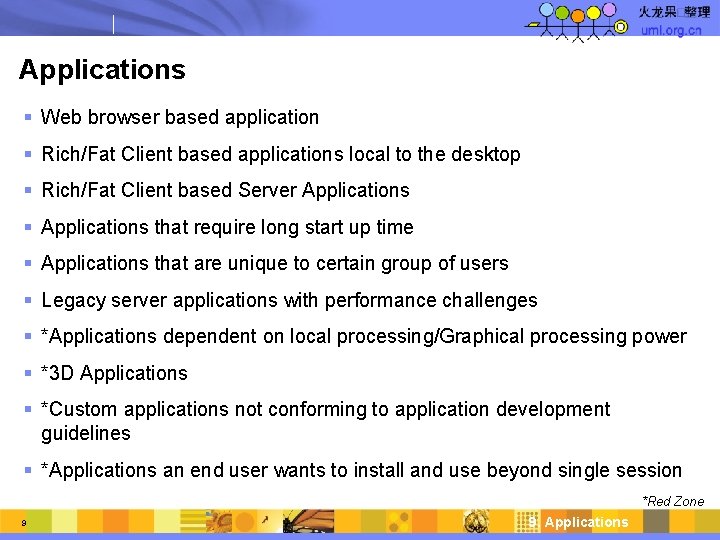Click the Chinese text beside the logo
This screenshot has width=720, height=540.
point(675,12)
